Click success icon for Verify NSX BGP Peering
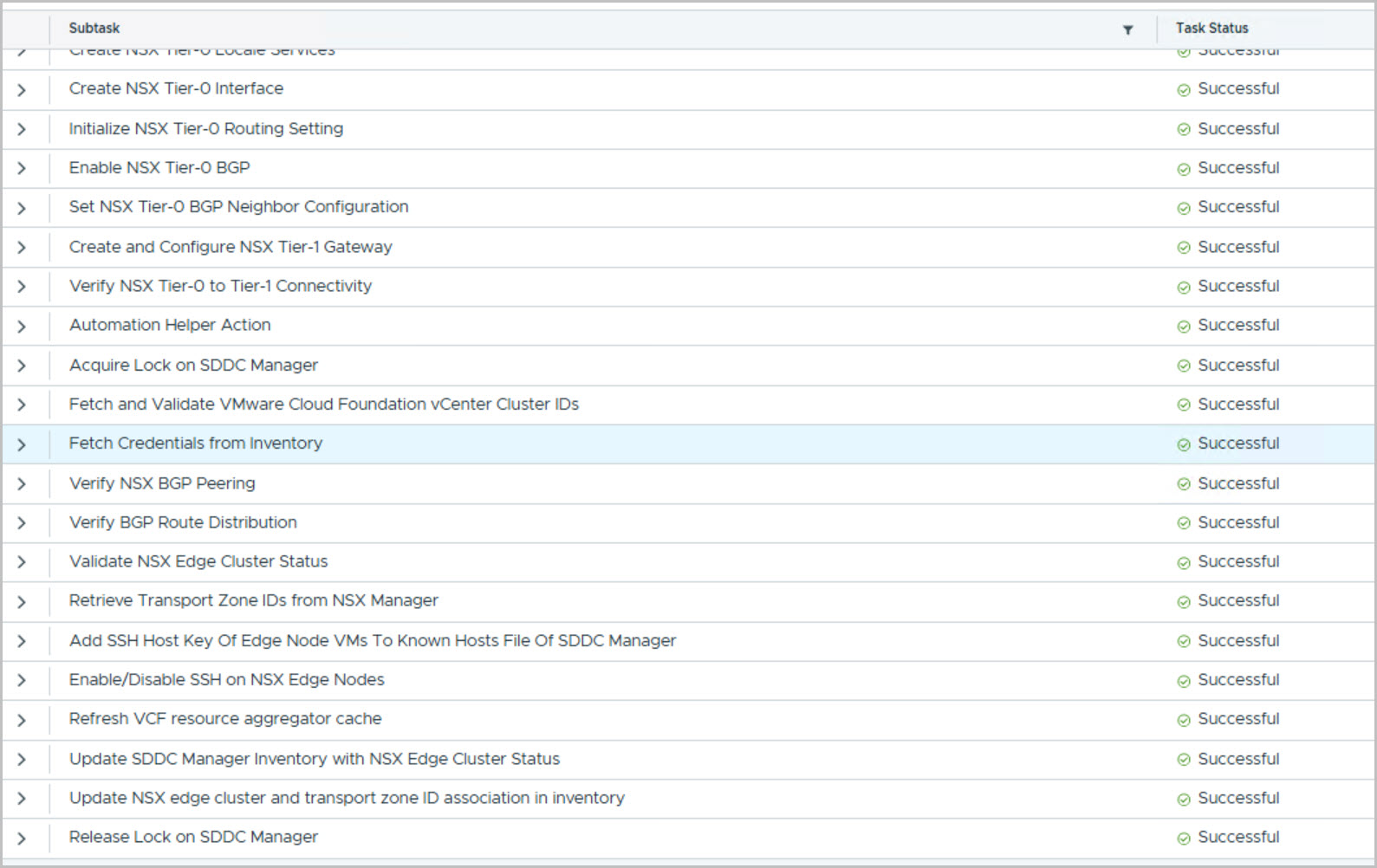The width and height of the screenshot is (1377, 868). tap(1183, 484)
